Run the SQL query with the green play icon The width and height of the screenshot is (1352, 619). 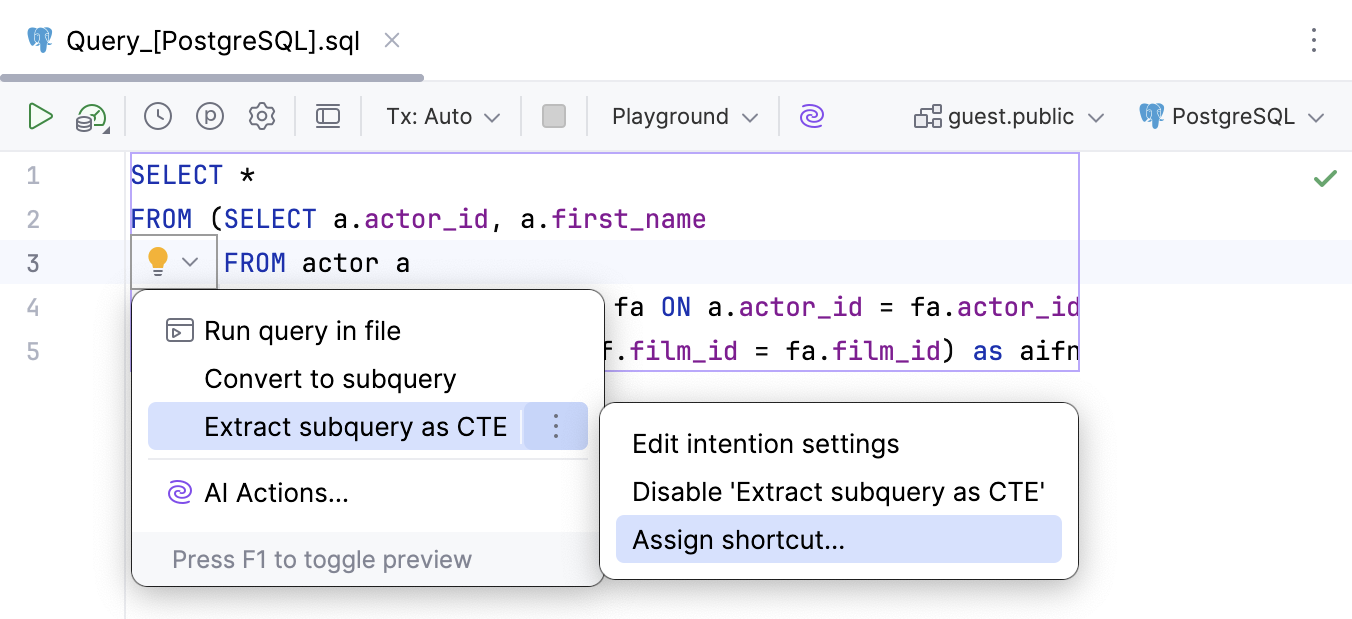tap(41, 116)
